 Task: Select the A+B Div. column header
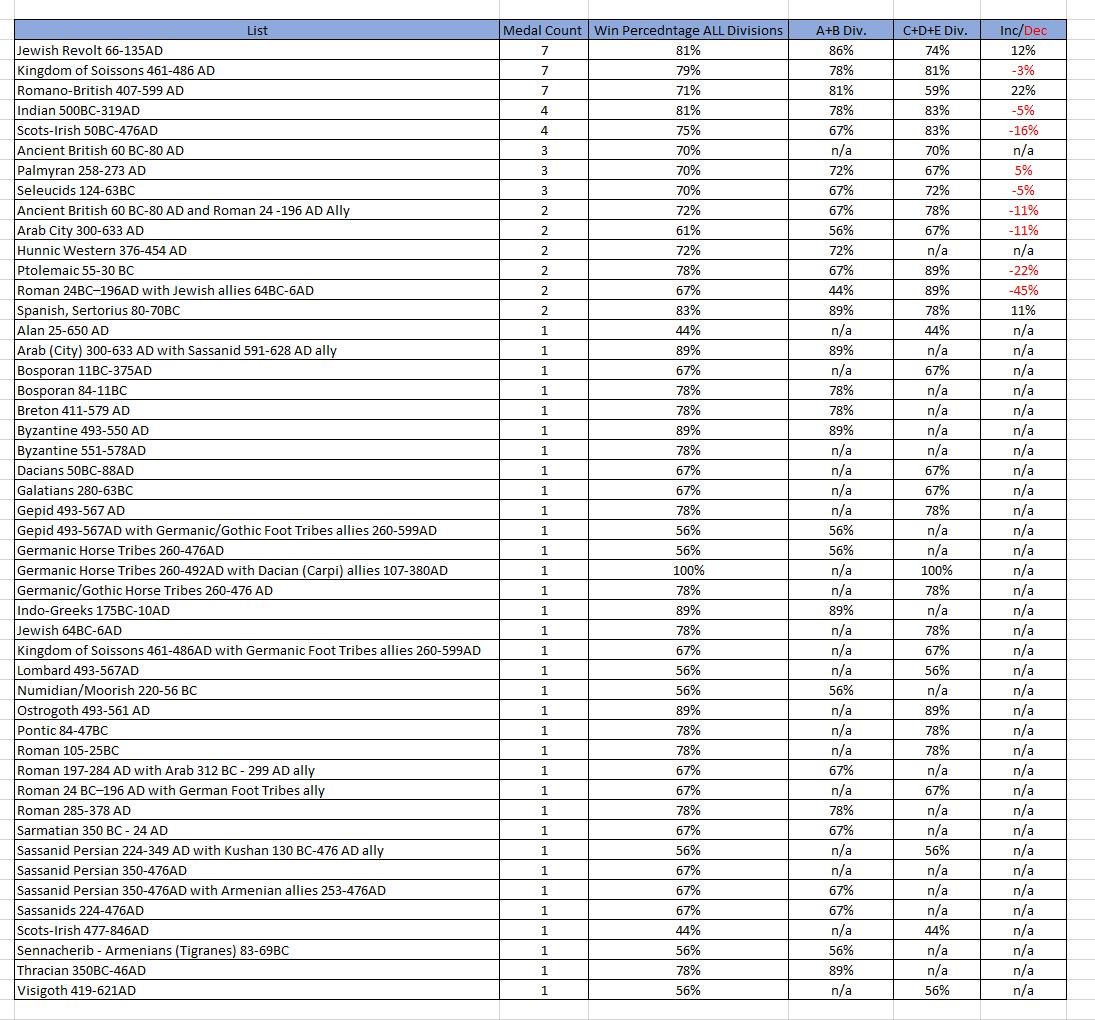click(841, 30)
